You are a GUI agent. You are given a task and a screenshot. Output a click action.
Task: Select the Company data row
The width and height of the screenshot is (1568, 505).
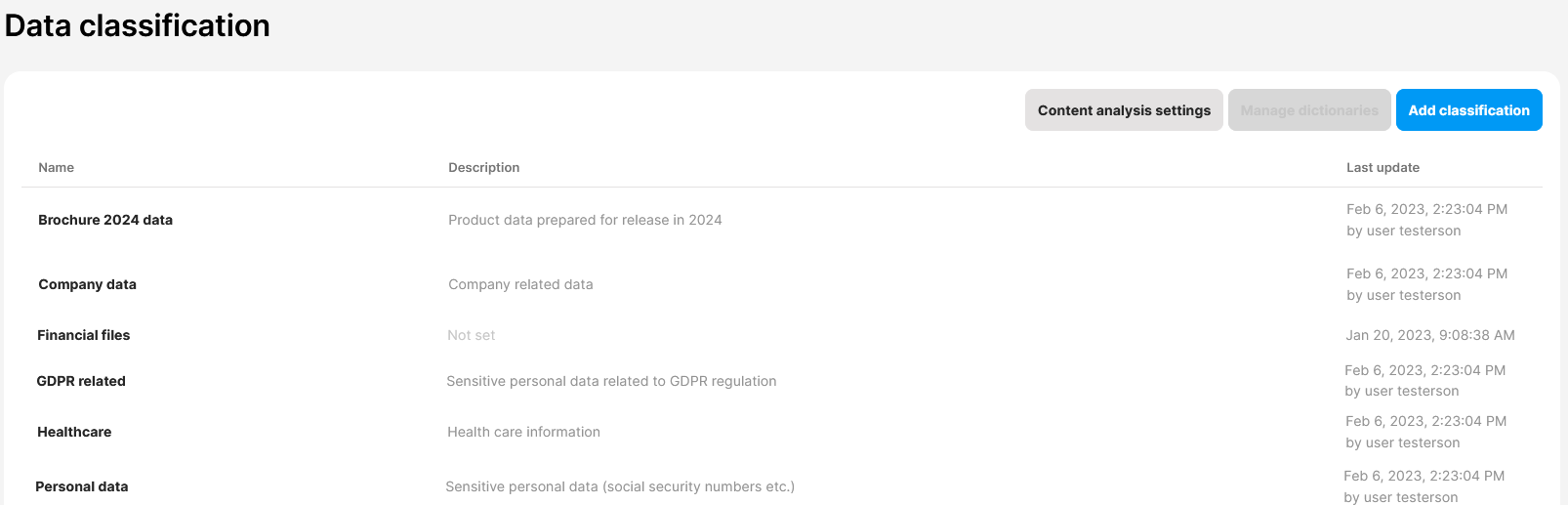(x=88, y=284)
